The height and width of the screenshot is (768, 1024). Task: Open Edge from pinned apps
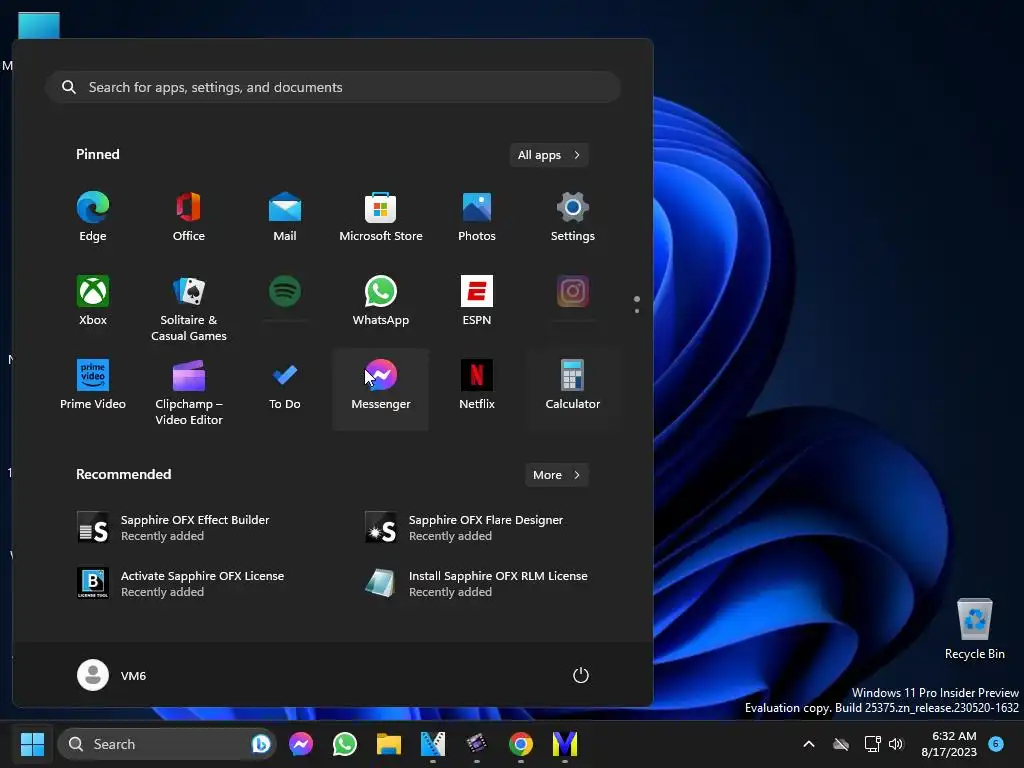click(x=93, y=217)
